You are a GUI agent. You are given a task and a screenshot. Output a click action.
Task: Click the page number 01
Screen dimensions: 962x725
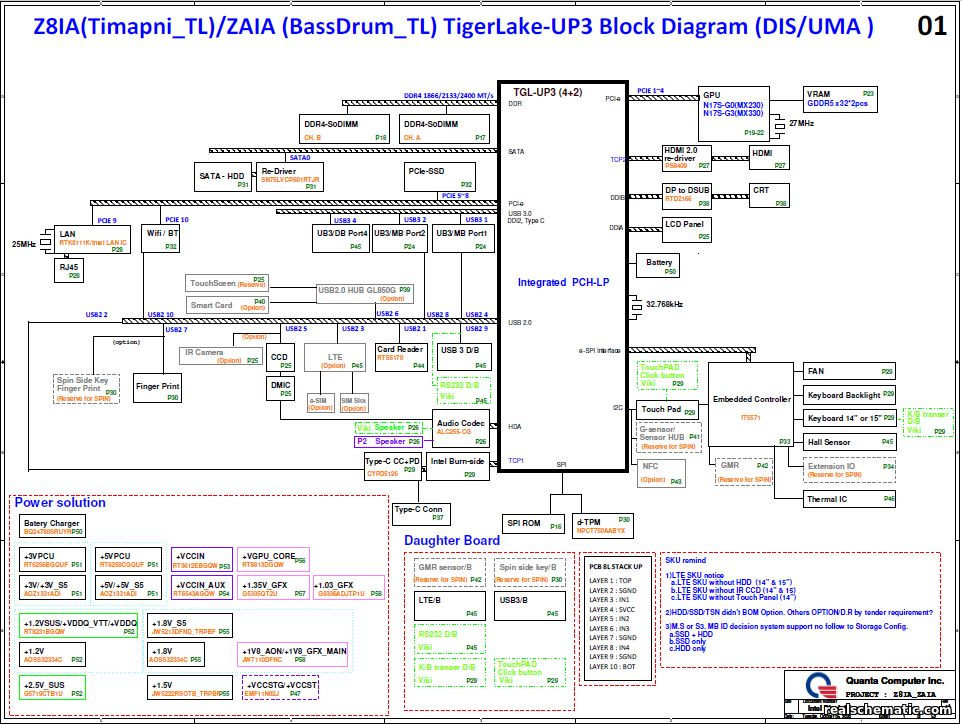(932, 26)
